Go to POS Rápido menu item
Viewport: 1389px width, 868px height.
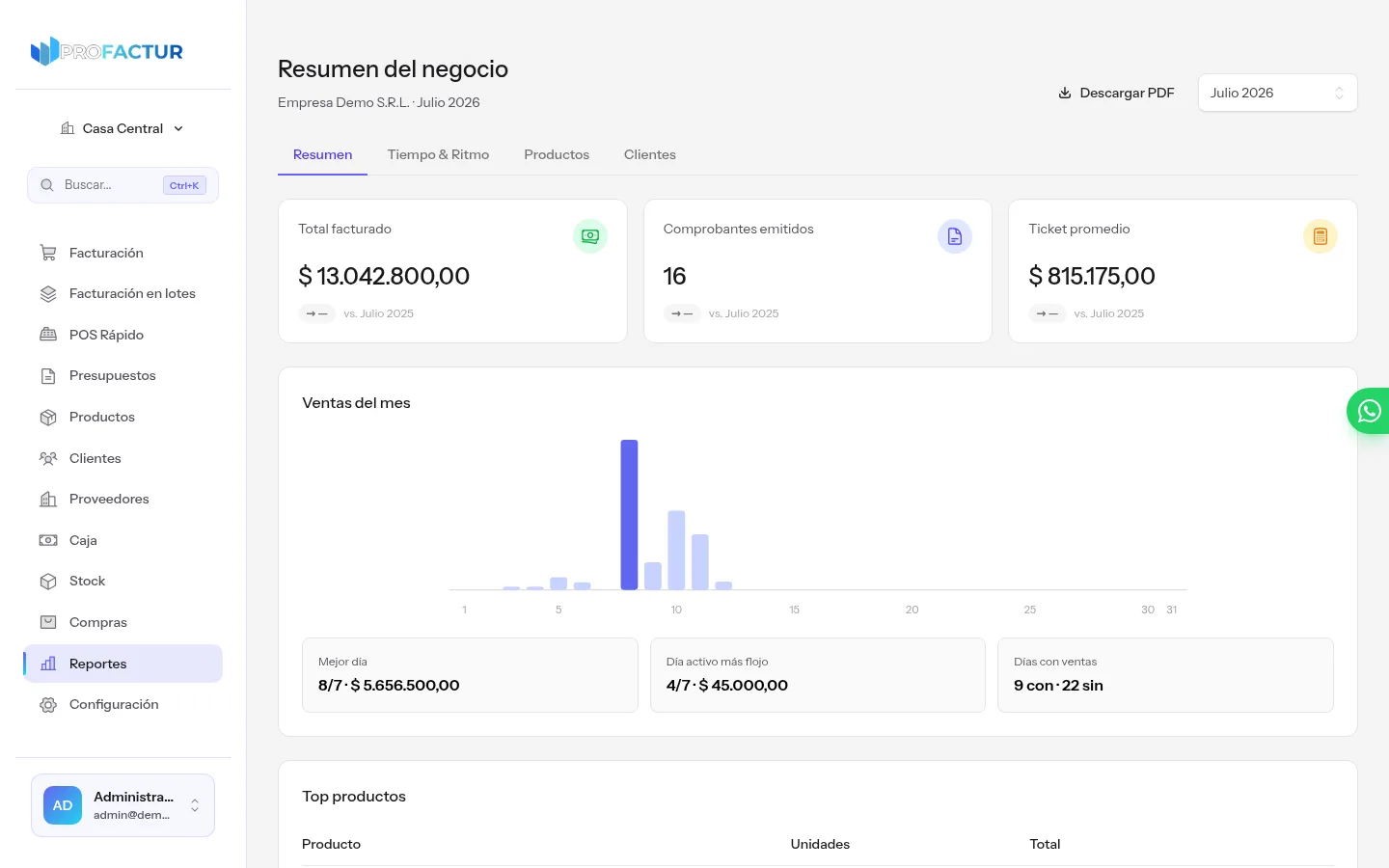pos(123,335)
